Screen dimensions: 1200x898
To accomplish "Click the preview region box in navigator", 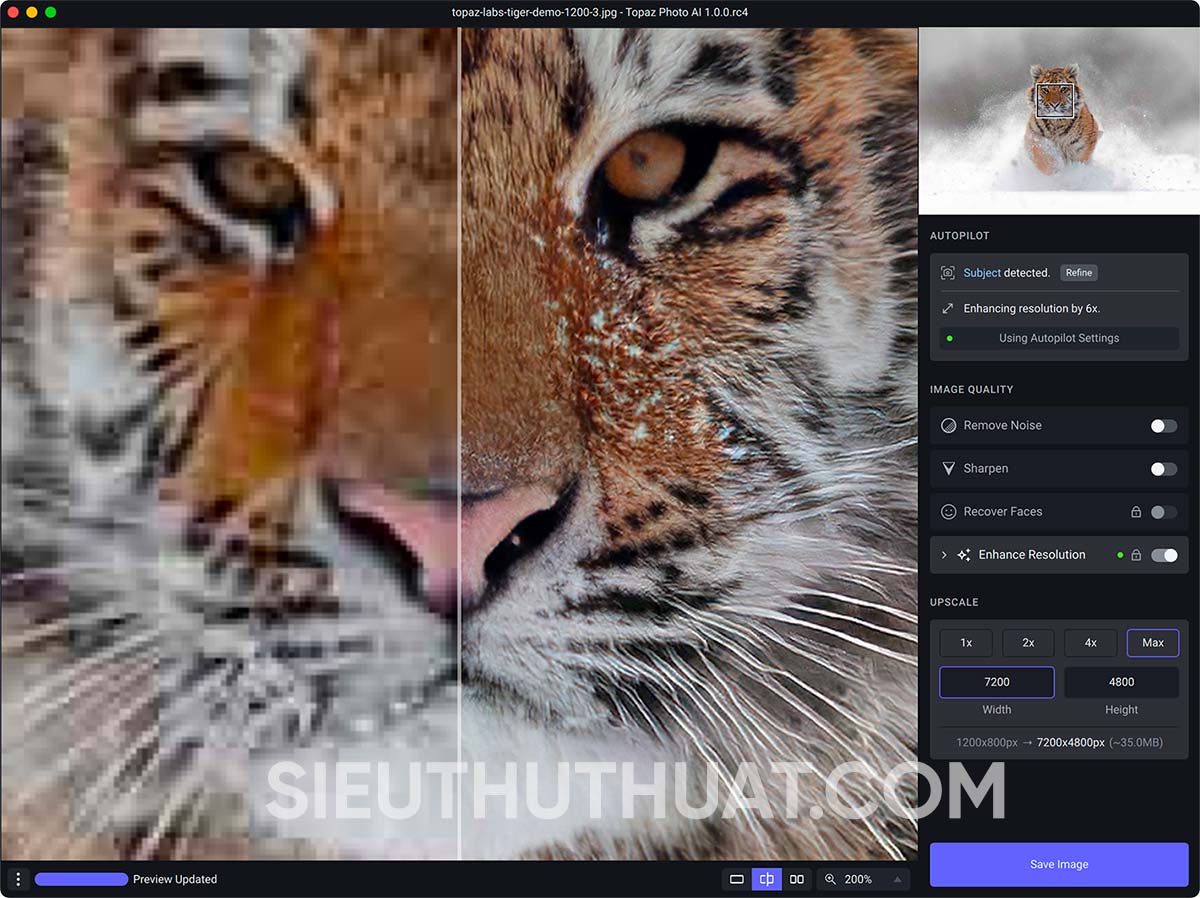I will point(1055,100).
